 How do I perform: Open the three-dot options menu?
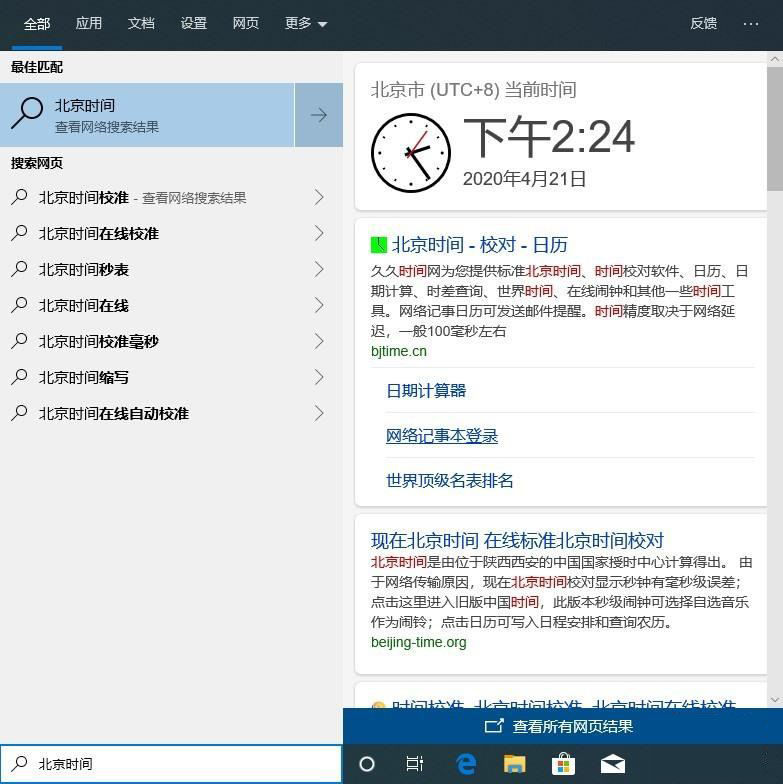(x=750, y=24)
